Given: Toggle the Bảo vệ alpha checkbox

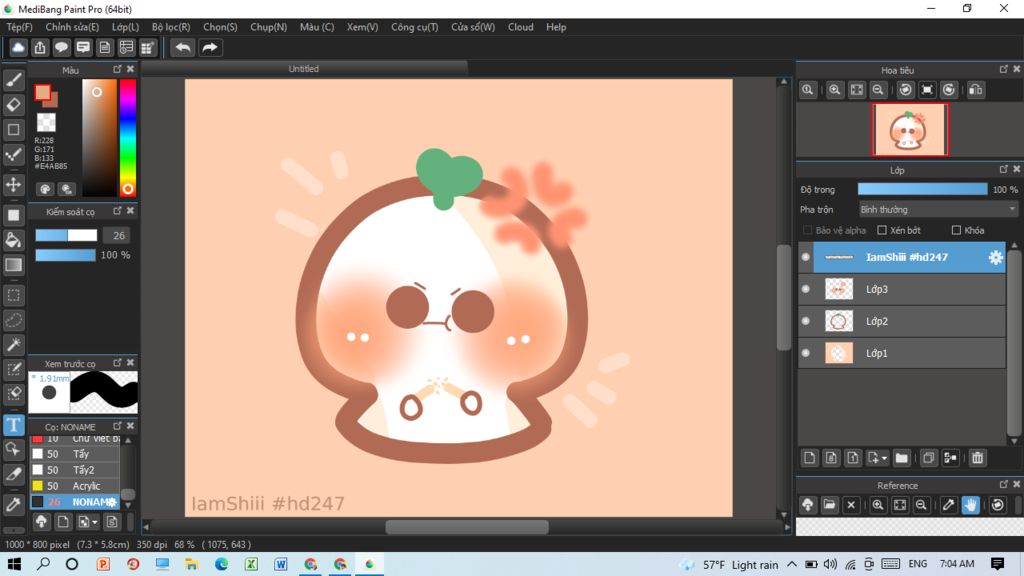Looking at the screenshot, I should 807,230.
